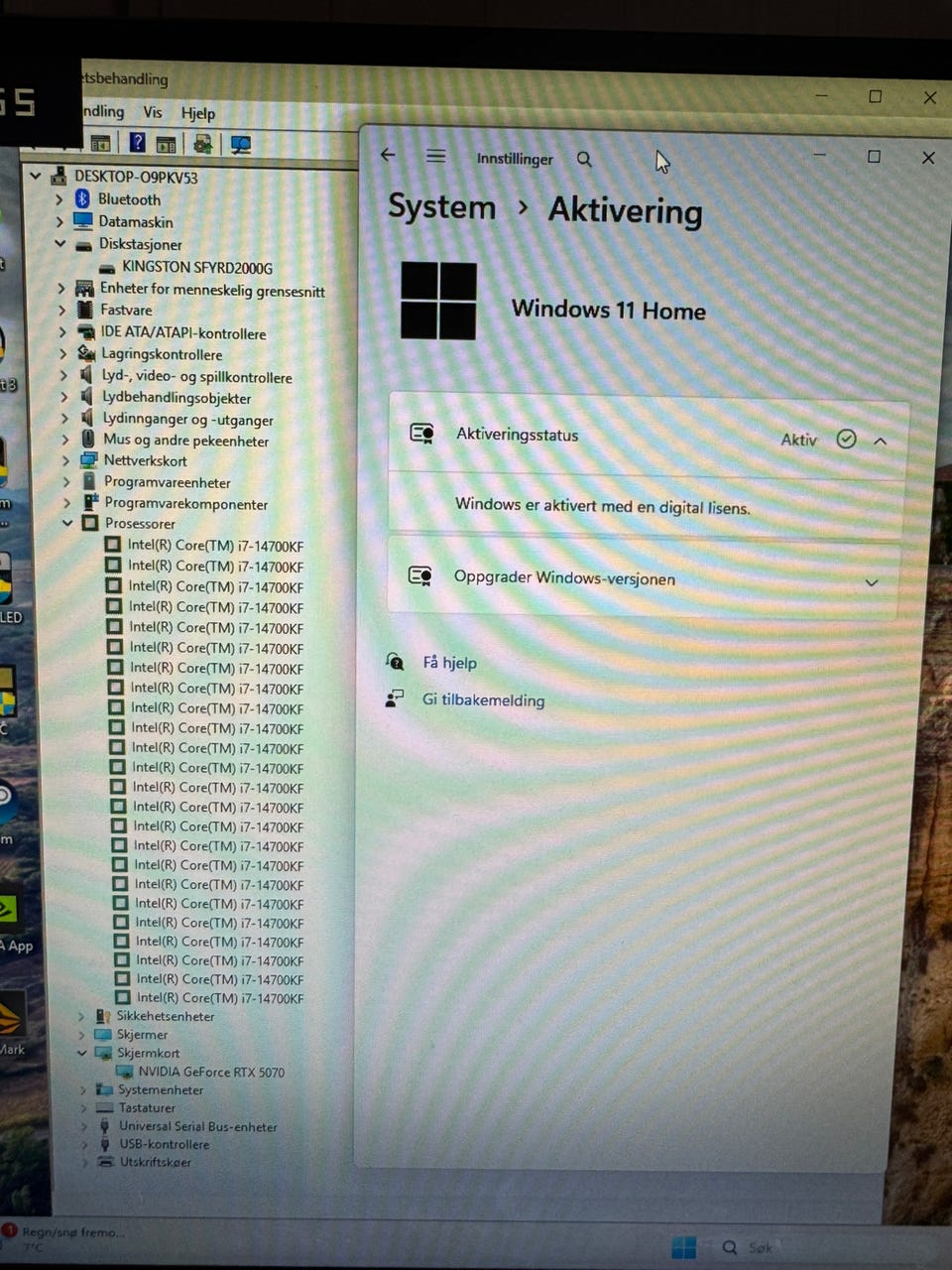Expand the Systemenheter branch

[x=83, y=1089]
